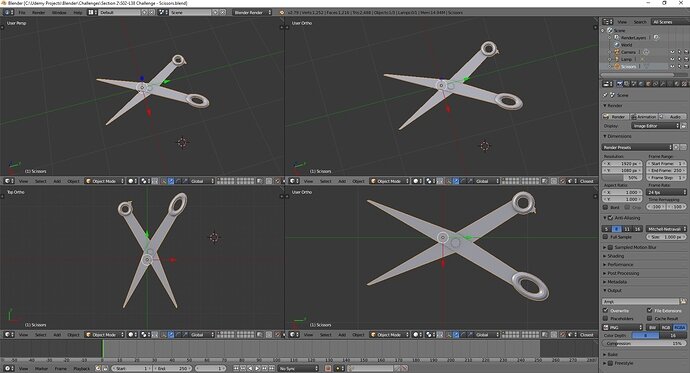Click the red auto-keyframe record button

[328, 368]
